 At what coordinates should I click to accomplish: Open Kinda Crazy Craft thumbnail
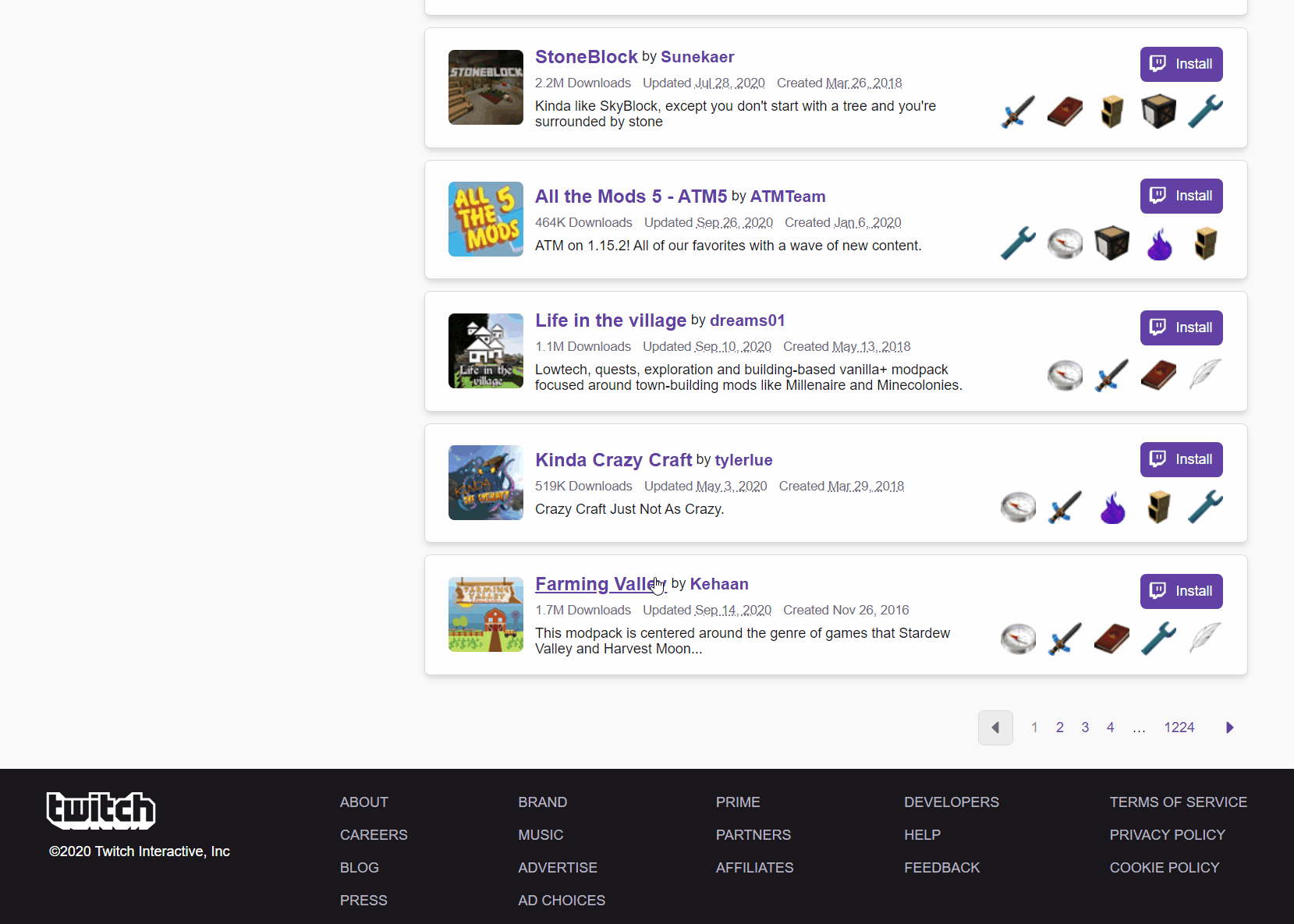[x=486, y=483]
